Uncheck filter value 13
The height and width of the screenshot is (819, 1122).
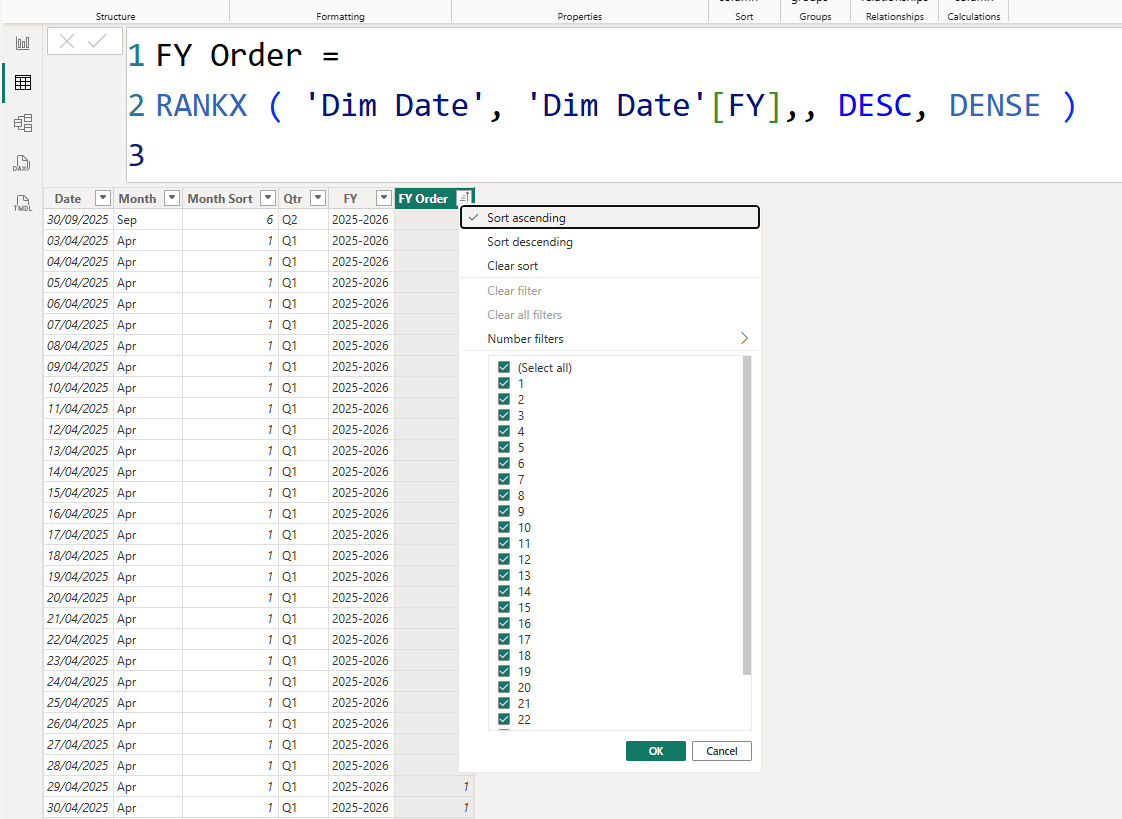pyautogui.click(x=504, y=575)
